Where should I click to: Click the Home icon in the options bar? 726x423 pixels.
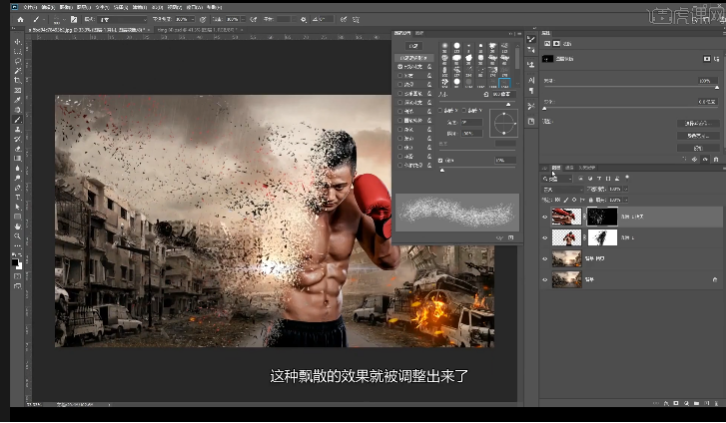coord(19,19)
